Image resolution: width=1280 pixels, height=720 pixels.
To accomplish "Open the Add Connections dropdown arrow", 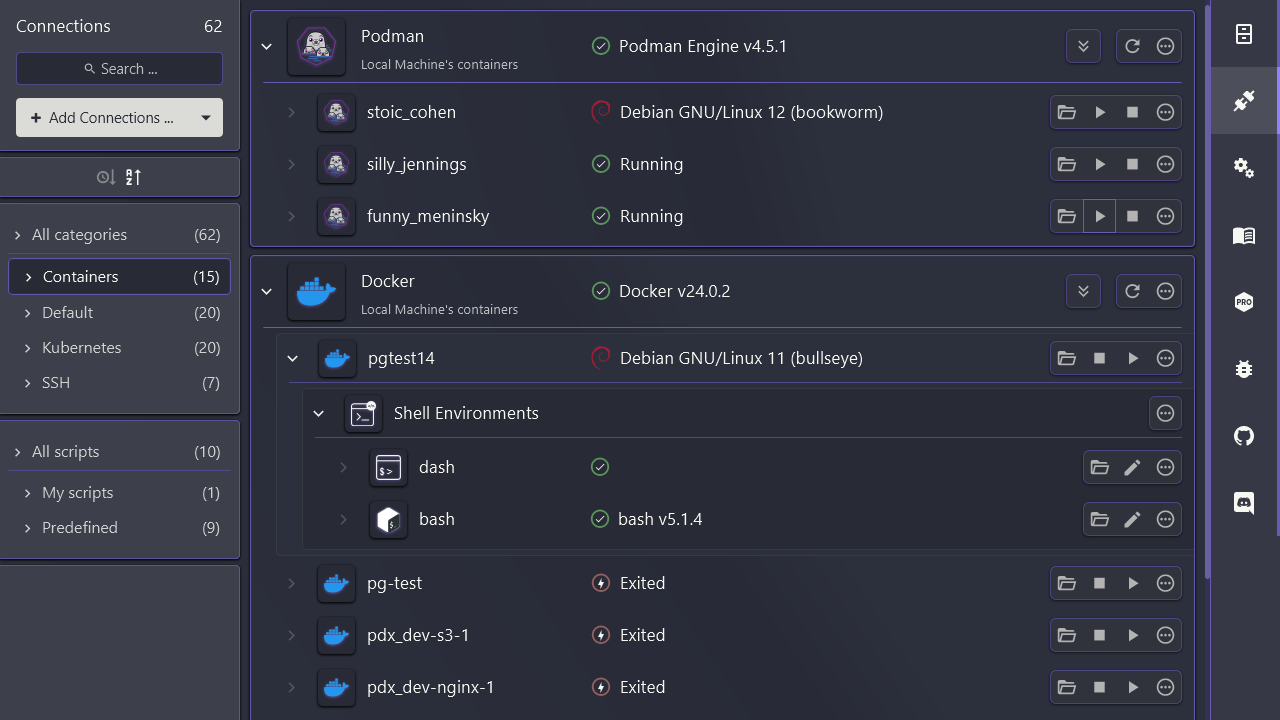I will tap(206, 118).
